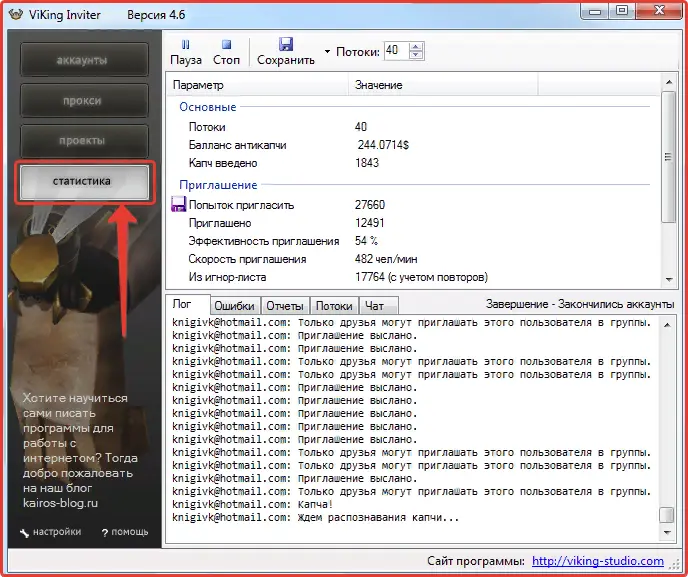Click the Pause icon in toolbar
688x577 pixels.
186,45
